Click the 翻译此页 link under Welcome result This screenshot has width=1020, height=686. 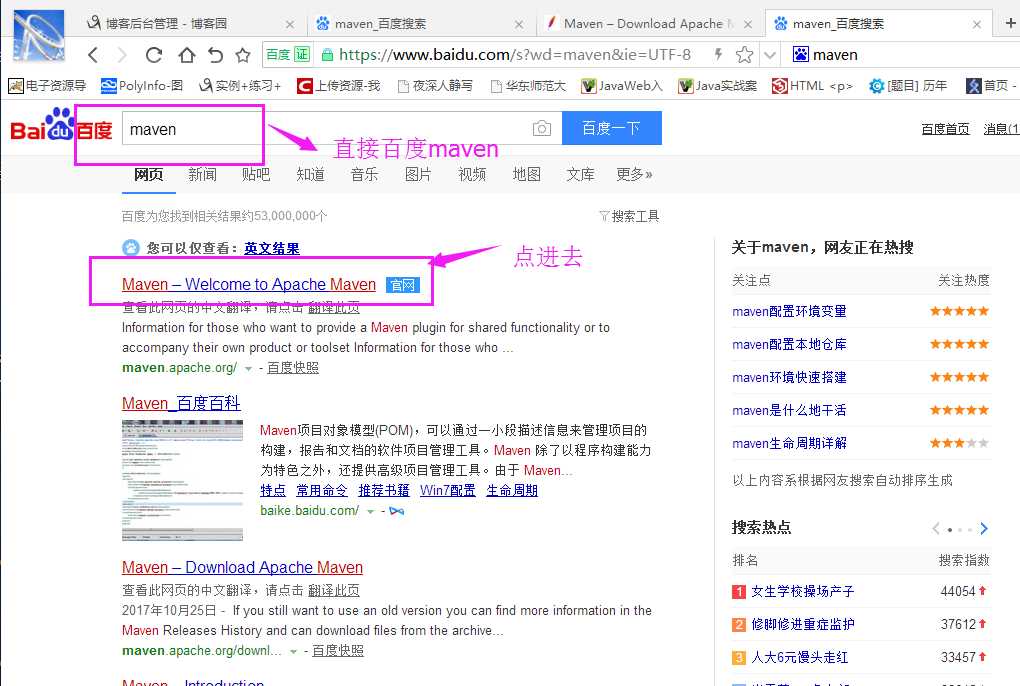pyautogui.click(x=334, y=307)
